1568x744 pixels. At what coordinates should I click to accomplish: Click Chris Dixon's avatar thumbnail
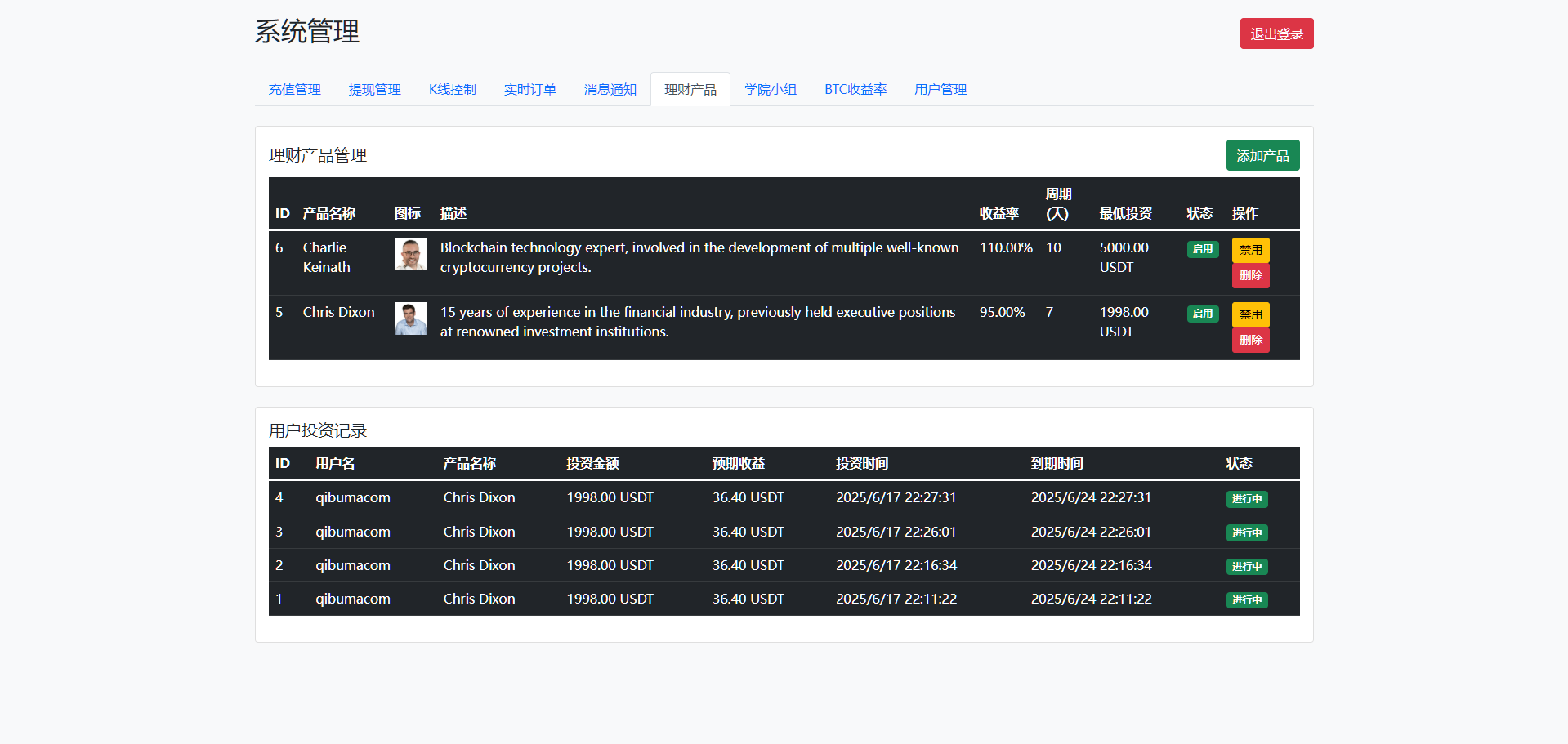(x=410, y=319)
